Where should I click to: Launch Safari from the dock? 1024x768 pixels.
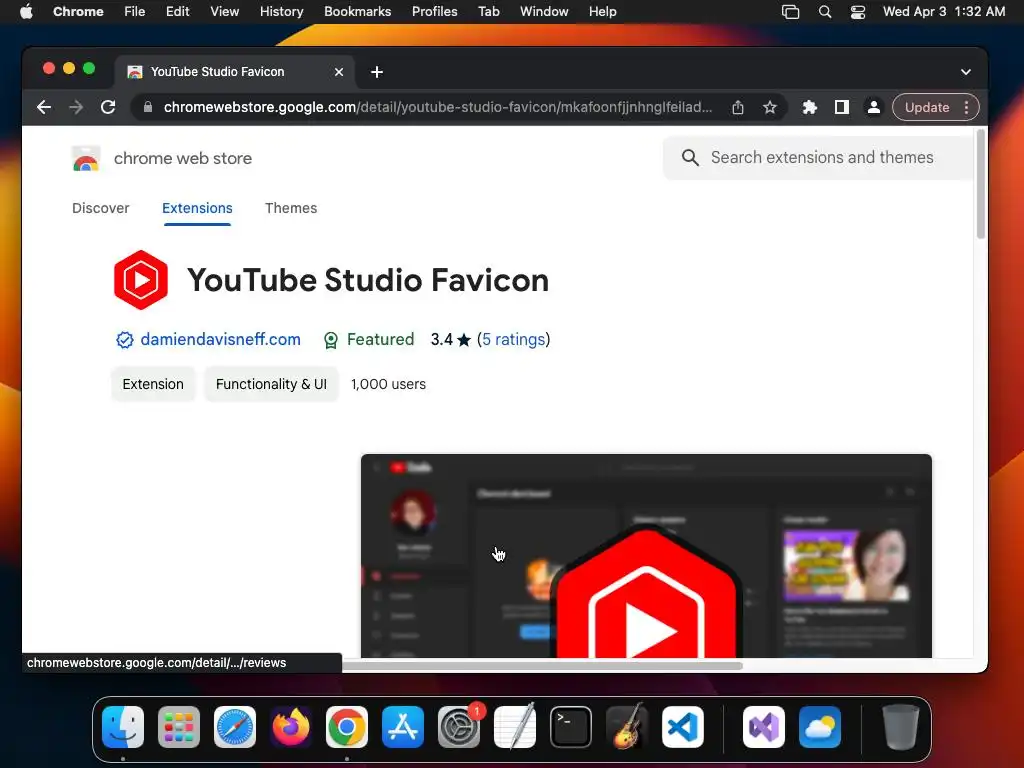click(x=235, y=727)
